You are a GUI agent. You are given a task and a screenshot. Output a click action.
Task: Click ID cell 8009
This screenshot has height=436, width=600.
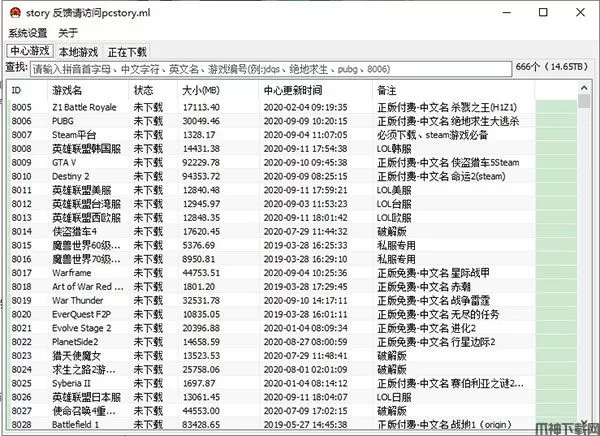point(21,162)
